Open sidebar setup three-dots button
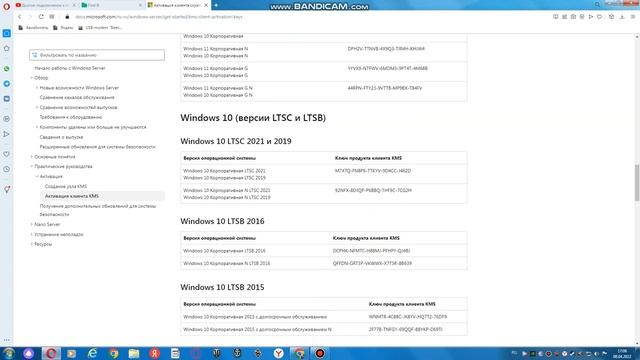 pyautogui.click(x=7, y=340)
